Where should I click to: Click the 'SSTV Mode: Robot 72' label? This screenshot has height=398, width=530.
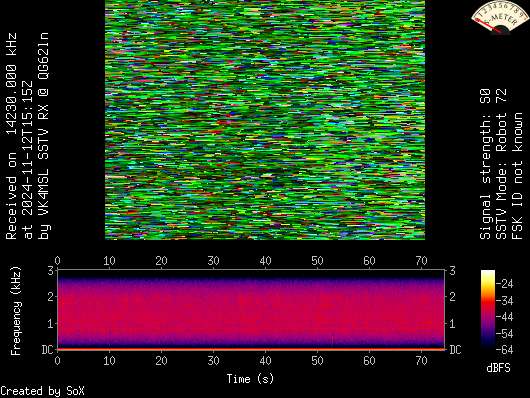pos(501,164)
